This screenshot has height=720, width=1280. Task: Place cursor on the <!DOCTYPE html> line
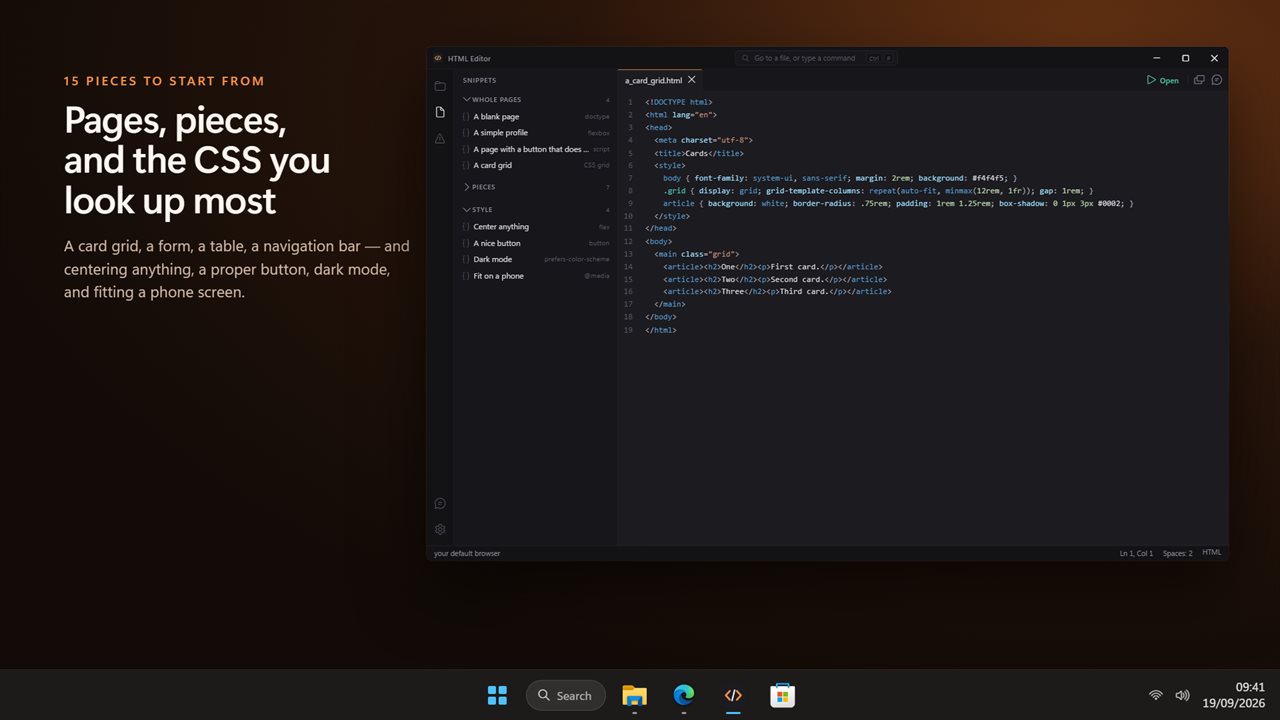pyautogui.click(x=679, y=102)
